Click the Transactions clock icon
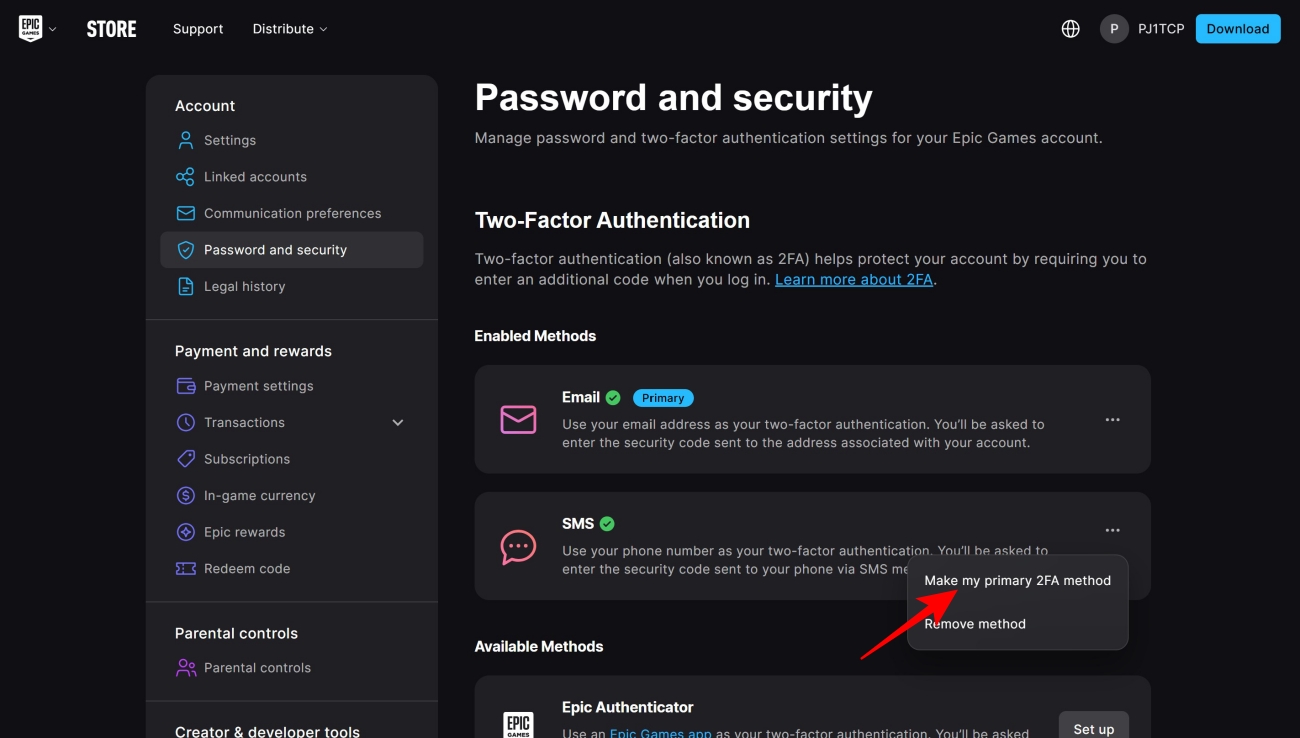The image size is (1300, 738). (185, 423)
